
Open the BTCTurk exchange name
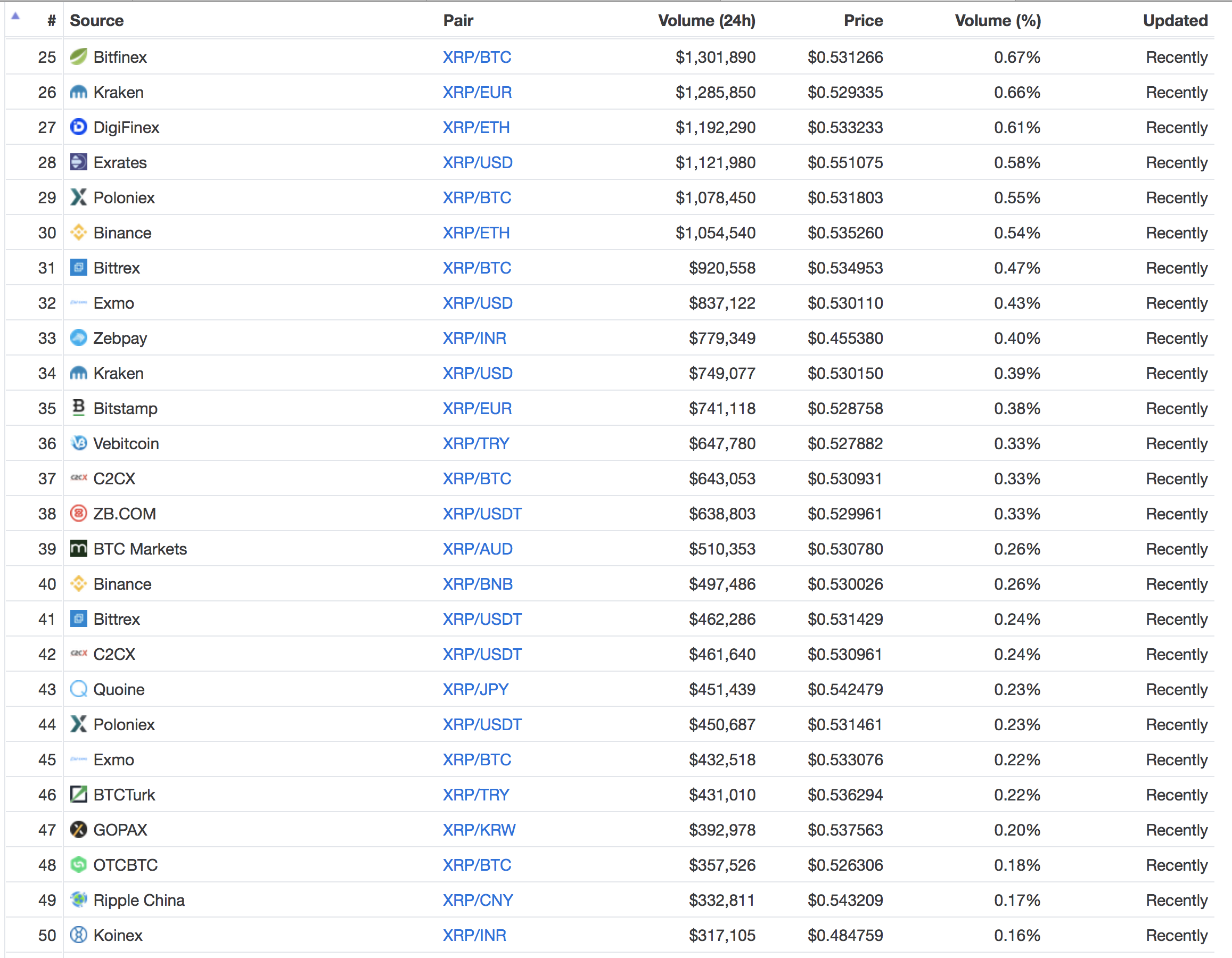pyautogui.click(x=124, y=795)
